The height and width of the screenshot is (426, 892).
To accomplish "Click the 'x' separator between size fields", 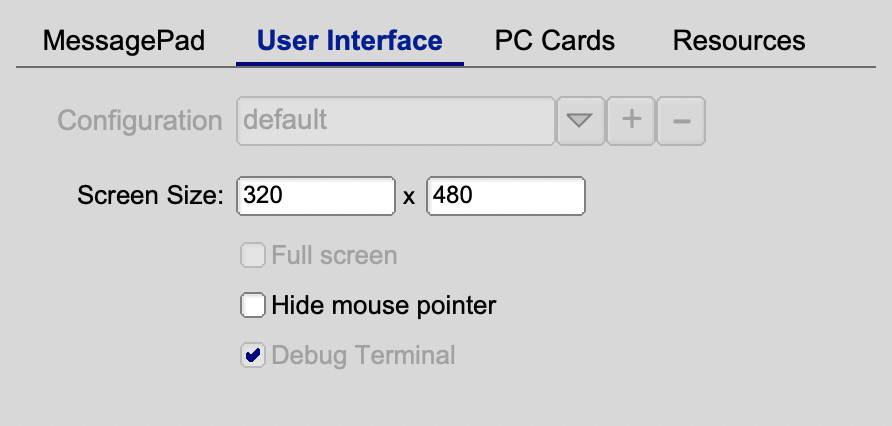I will (x=409, y=197).
